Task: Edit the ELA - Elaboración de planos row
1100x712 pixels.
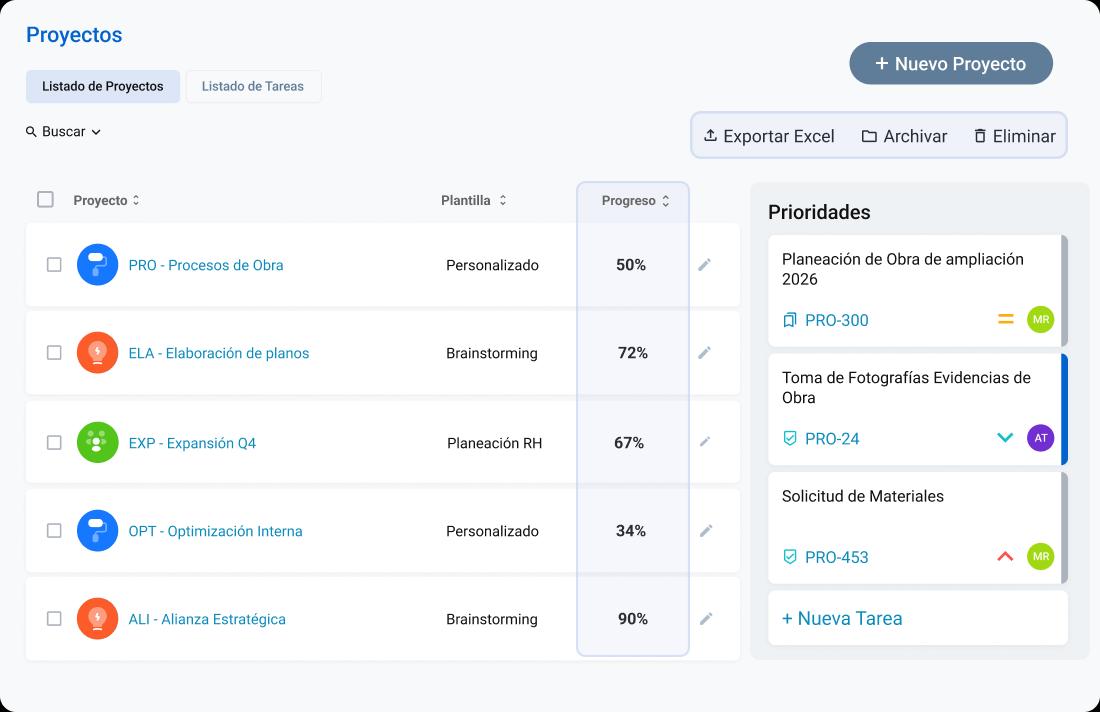Action: pyautogui.click(x=704, y=352)
